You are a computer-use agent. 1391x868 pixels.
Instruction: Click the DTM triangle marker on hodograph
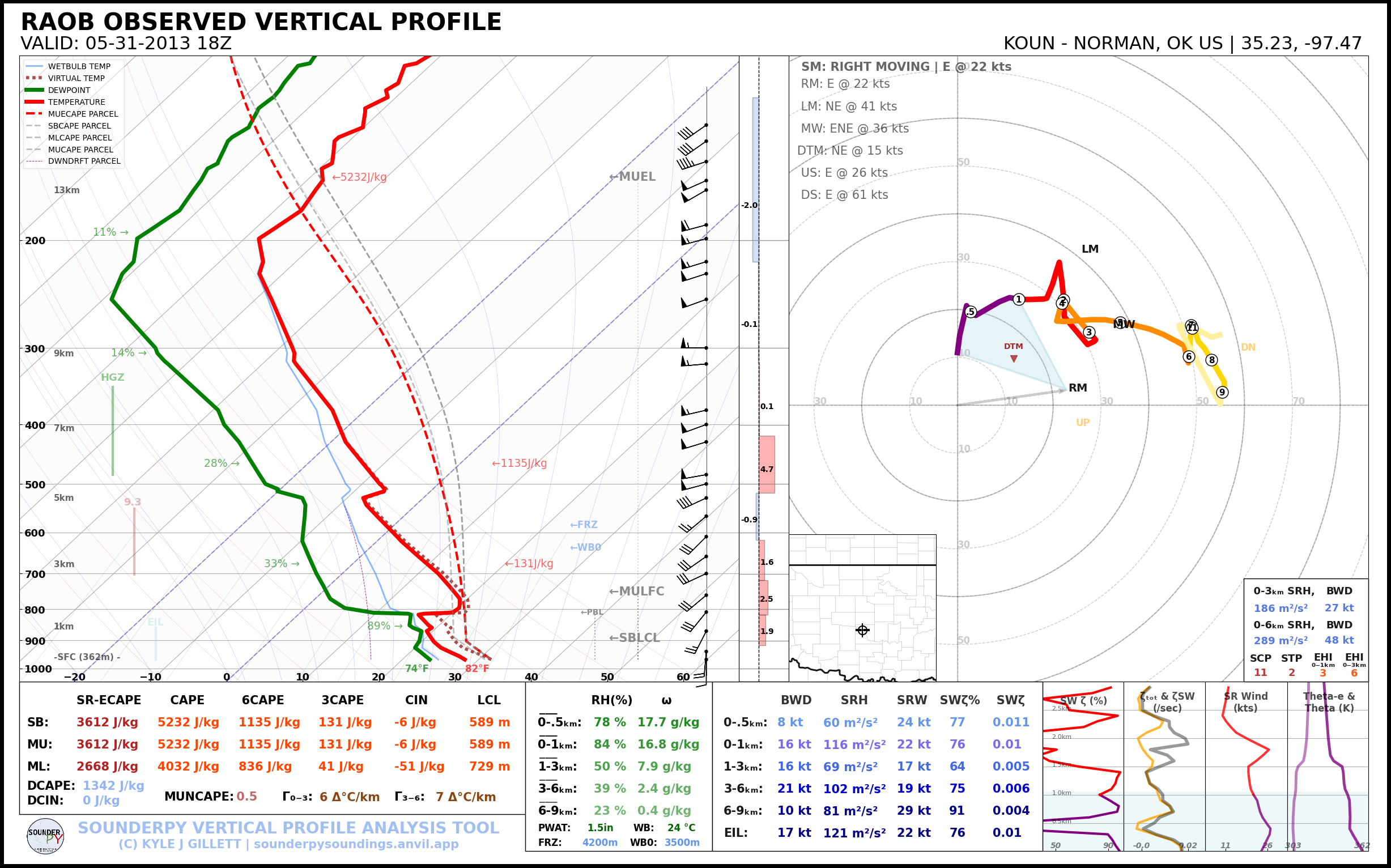pos(1014,359)
